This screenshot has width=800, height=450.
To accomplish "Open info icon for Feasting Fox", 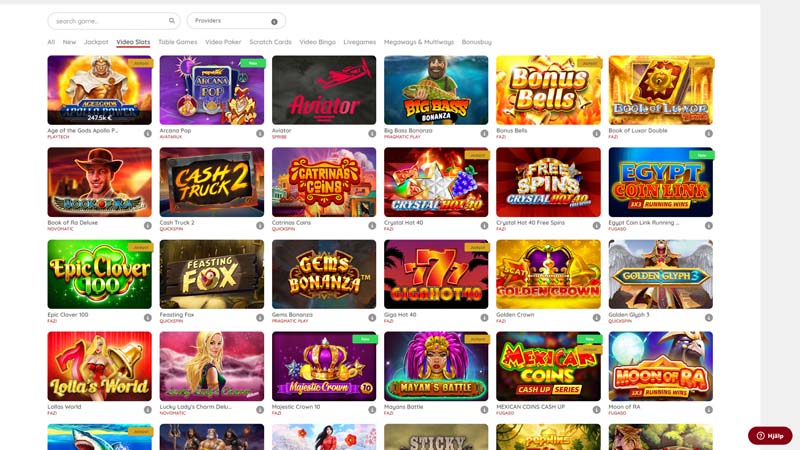I will click(260, 317).
